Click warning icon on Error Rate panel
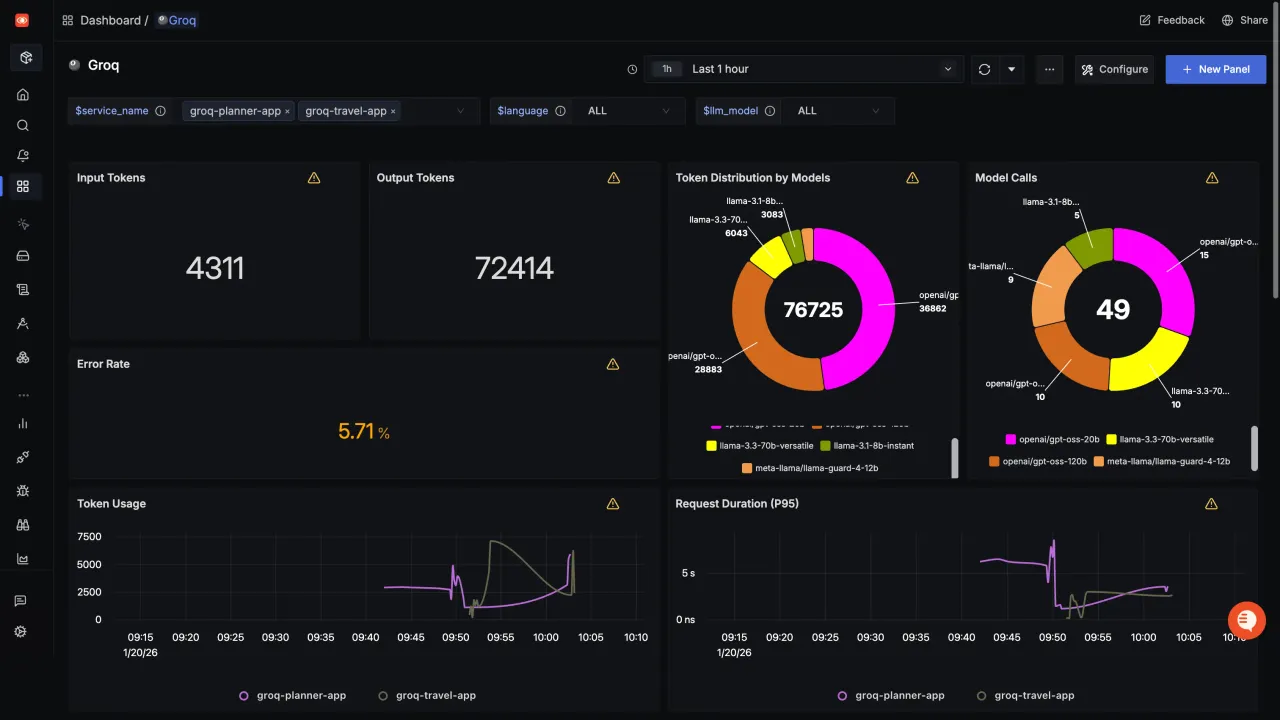The image size is (1280, 720). 613,364
